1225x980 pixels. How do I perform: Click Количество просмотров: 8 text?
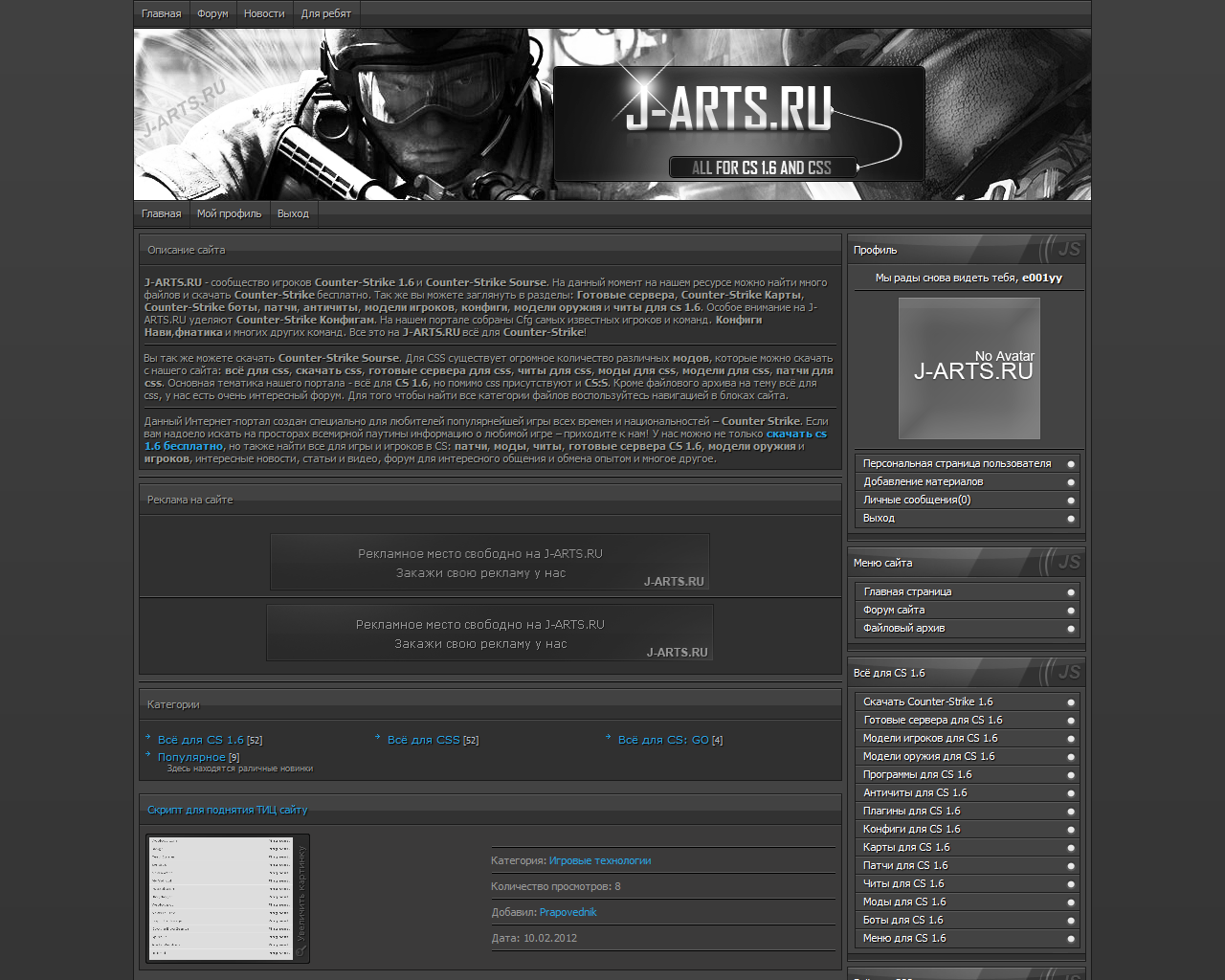pos(556,886)
